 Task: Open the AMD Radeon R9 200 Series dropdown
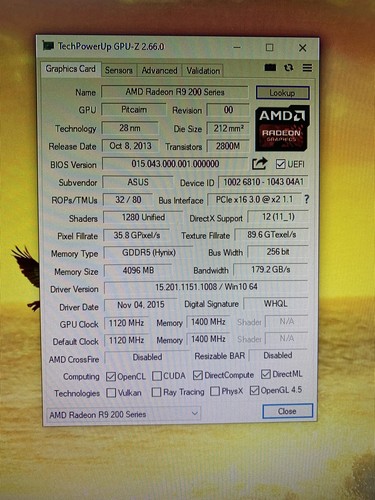[123, 414]
